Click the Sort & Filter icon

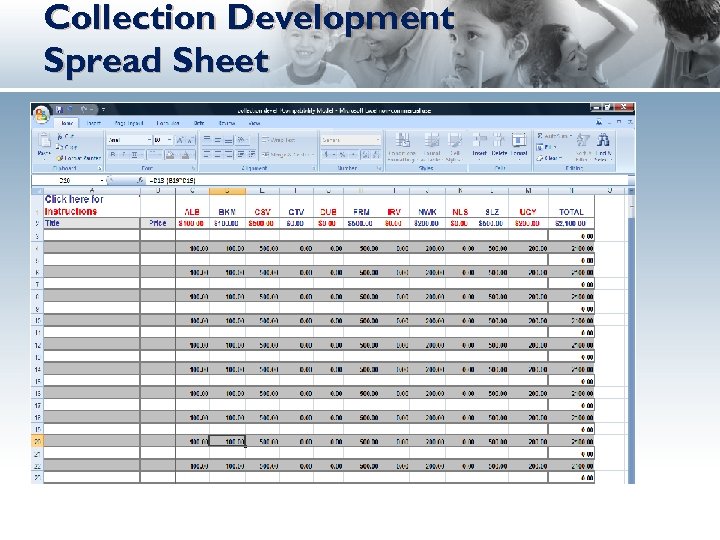pos(583,140)
